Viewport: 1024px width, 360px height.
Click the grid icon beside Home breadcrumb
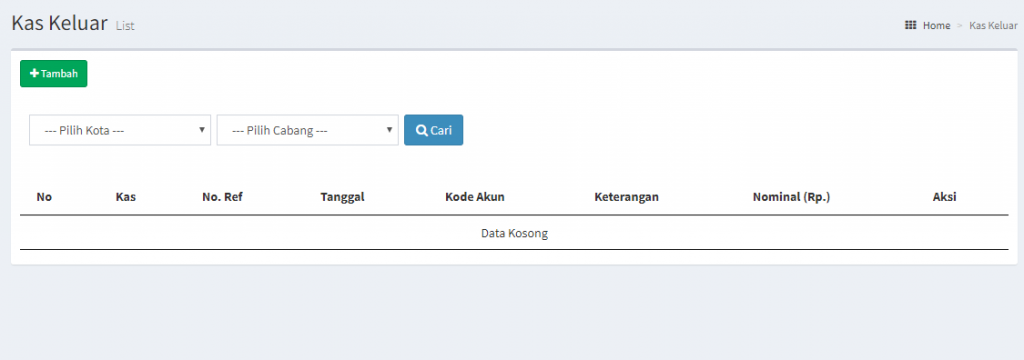(x=910, y=25)
